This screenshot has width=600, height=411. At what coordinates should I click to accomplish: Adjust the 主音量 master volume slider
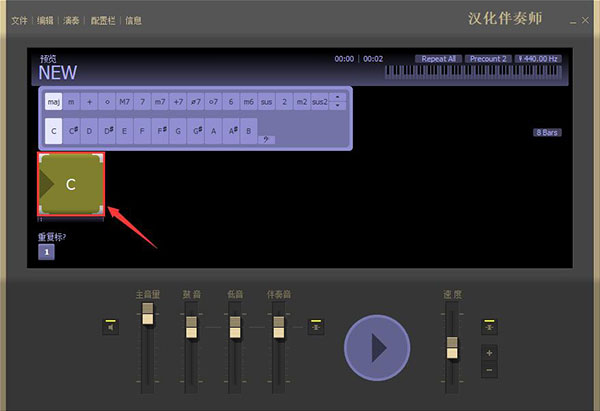148,314
